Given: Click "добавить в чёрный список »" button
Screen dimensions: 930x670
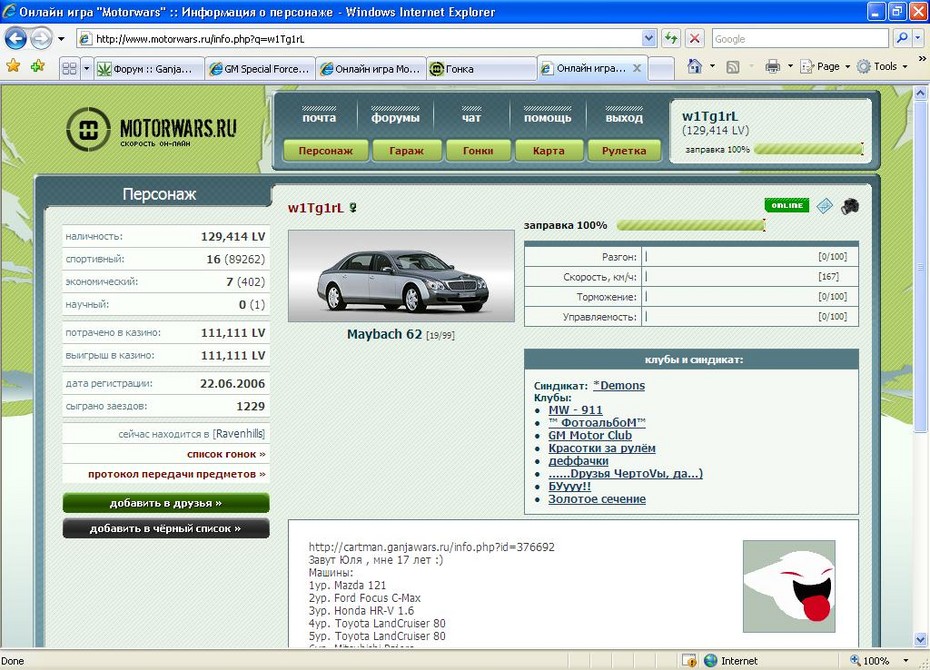Looking at the screenshot, I should tap(166, 528).
